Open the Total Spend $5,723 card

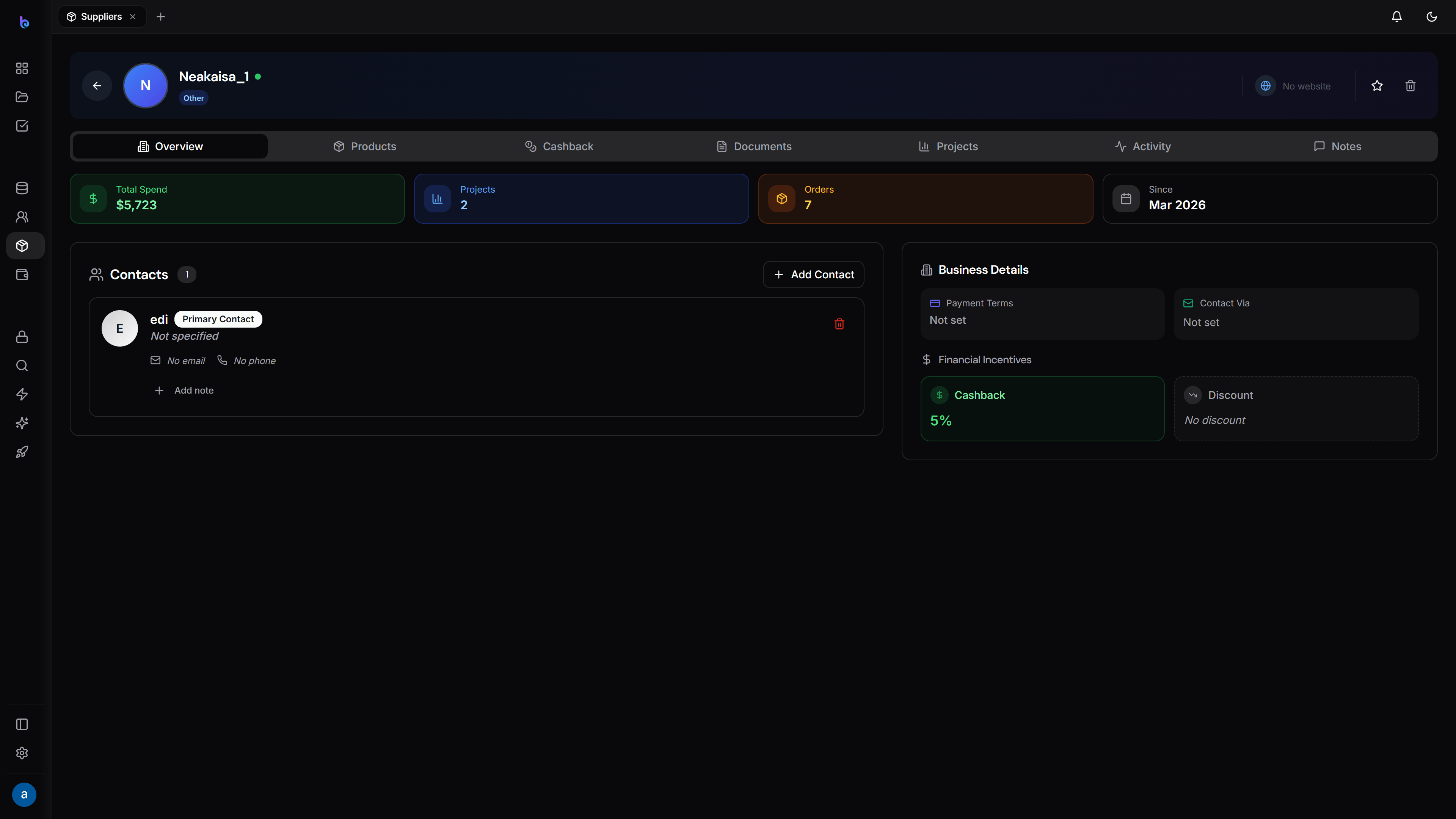coord(237,198)
